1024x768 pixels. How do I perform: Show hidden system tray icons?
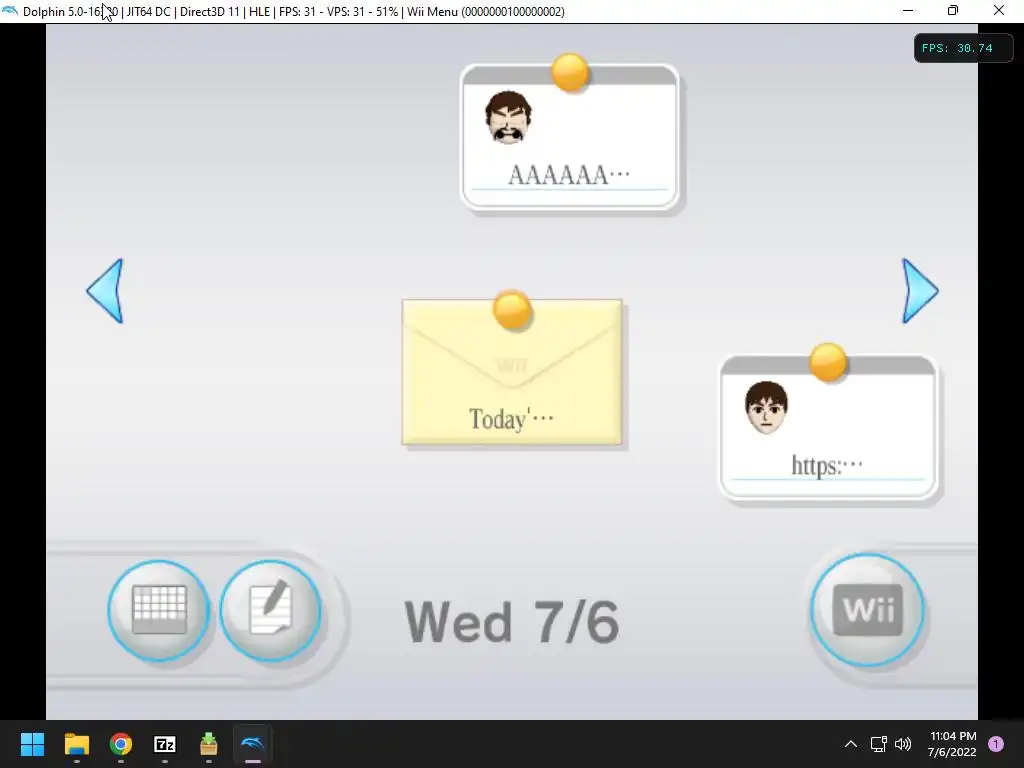(x=850, y=744)
